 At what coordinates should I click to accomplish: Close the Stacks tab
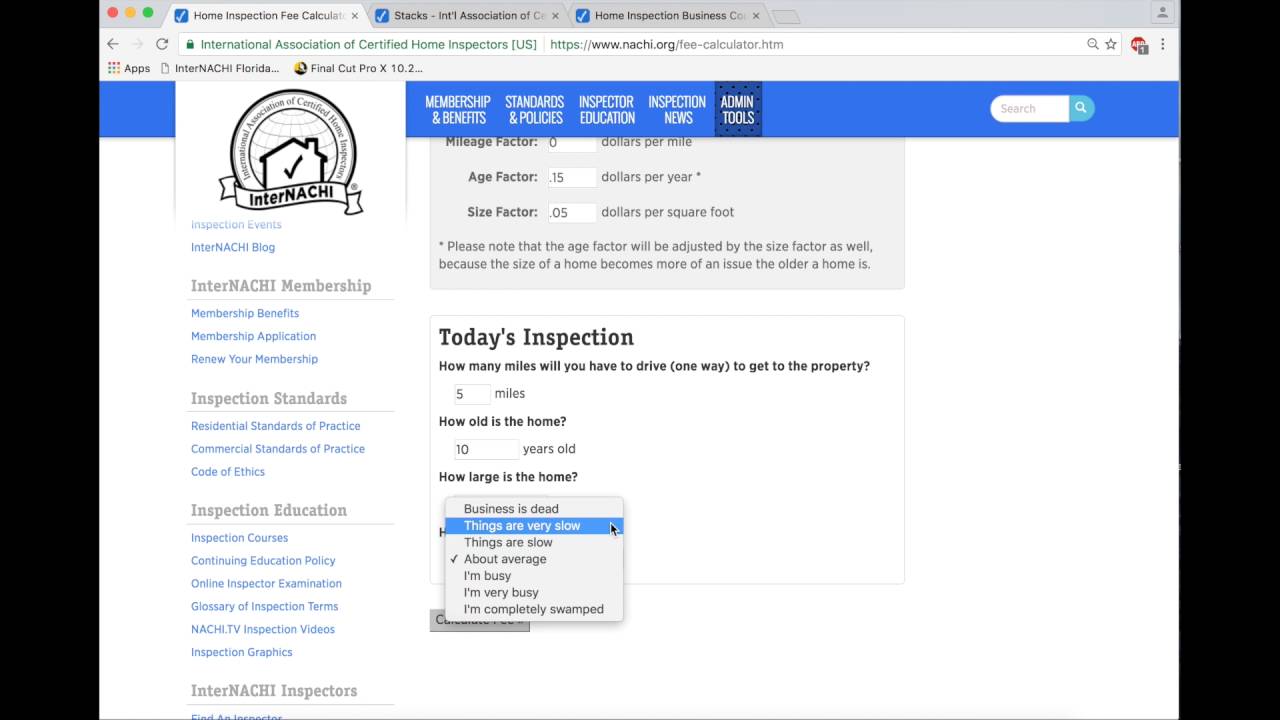tap(554, 16)
